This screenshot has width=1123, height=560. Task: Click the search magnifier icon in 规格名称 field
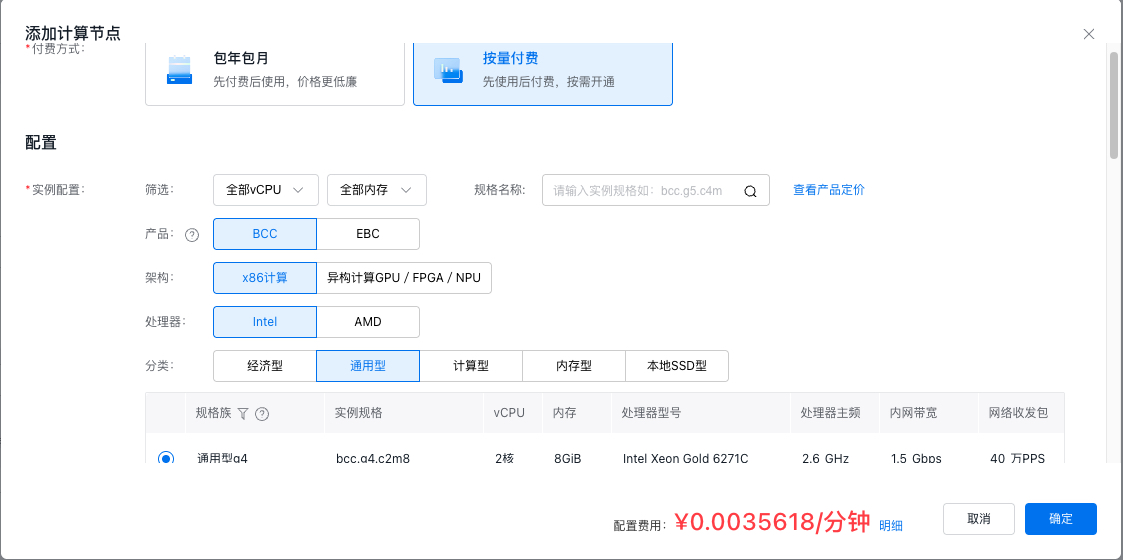point(750,191)
